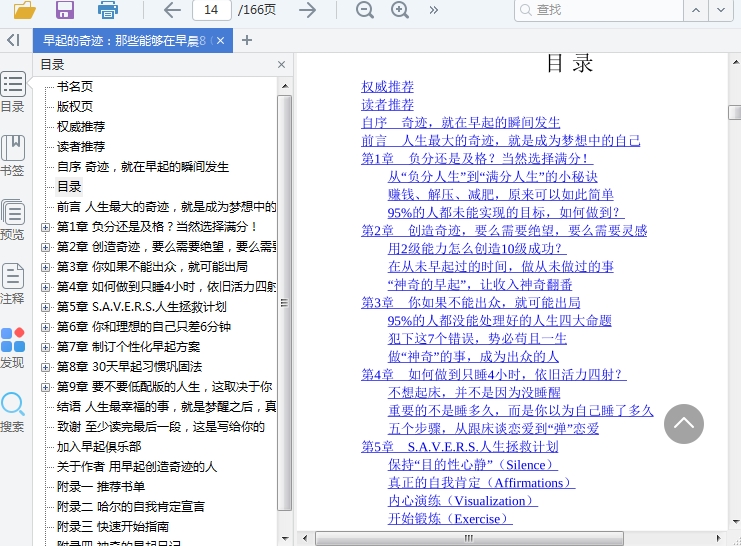The image size is (741, 546).
Task: Zoom out with the minus magnifier
Action: click(364, 9)
